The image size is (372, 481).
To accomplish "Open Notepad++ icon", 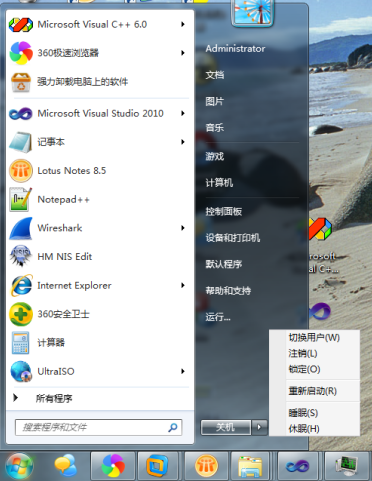I will [x=21, y=200].
